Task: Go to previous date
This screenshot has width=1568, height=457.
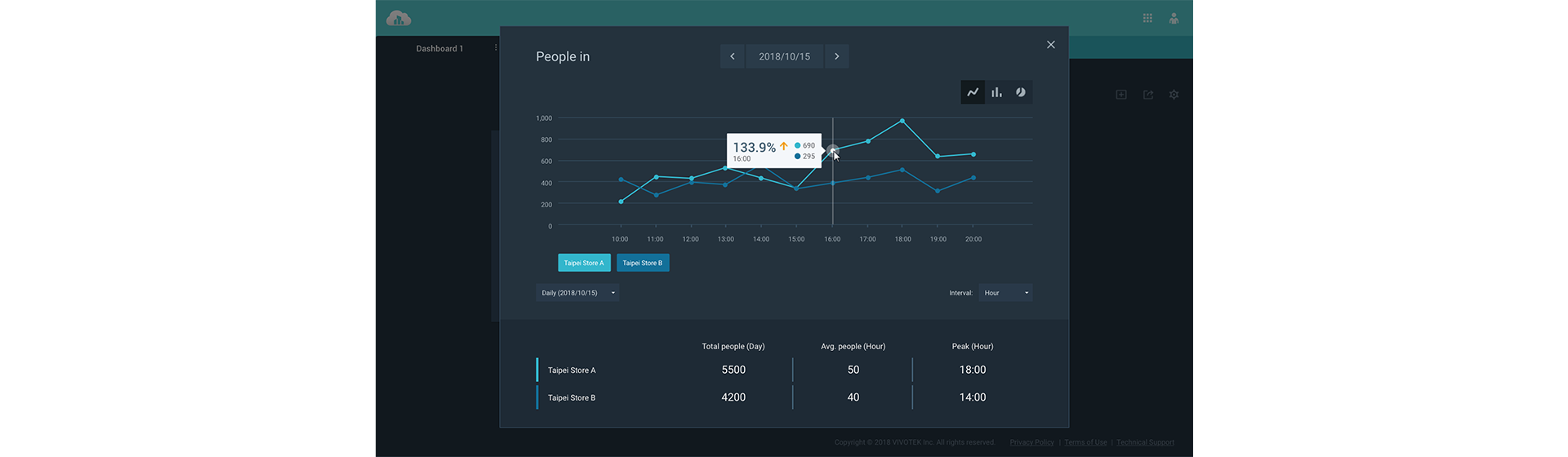Action: [733, 56]
